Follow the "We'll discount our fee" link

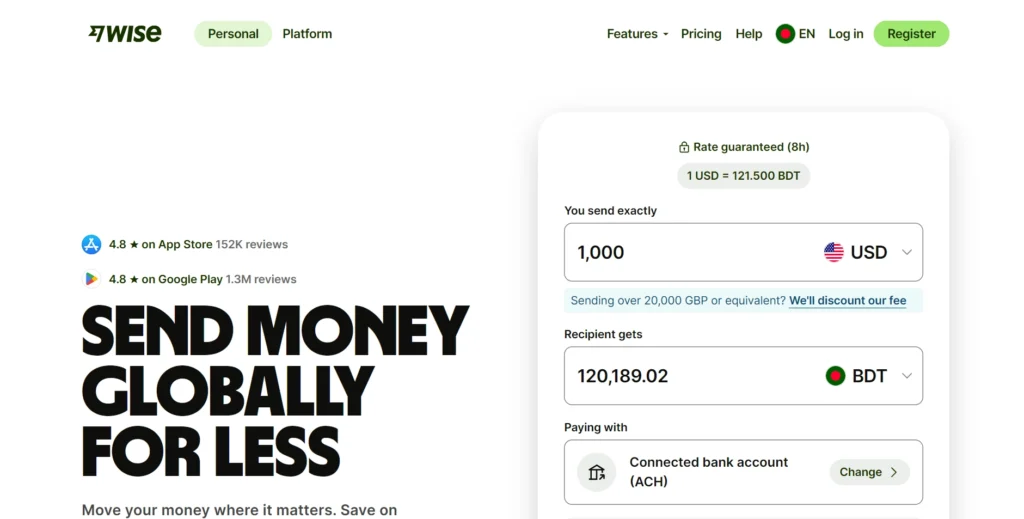(x=847, y=300)
